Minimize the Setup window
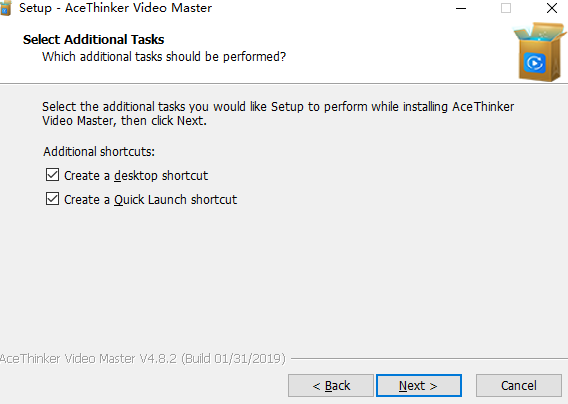This screenshot has width=568, height=404. 461,8
